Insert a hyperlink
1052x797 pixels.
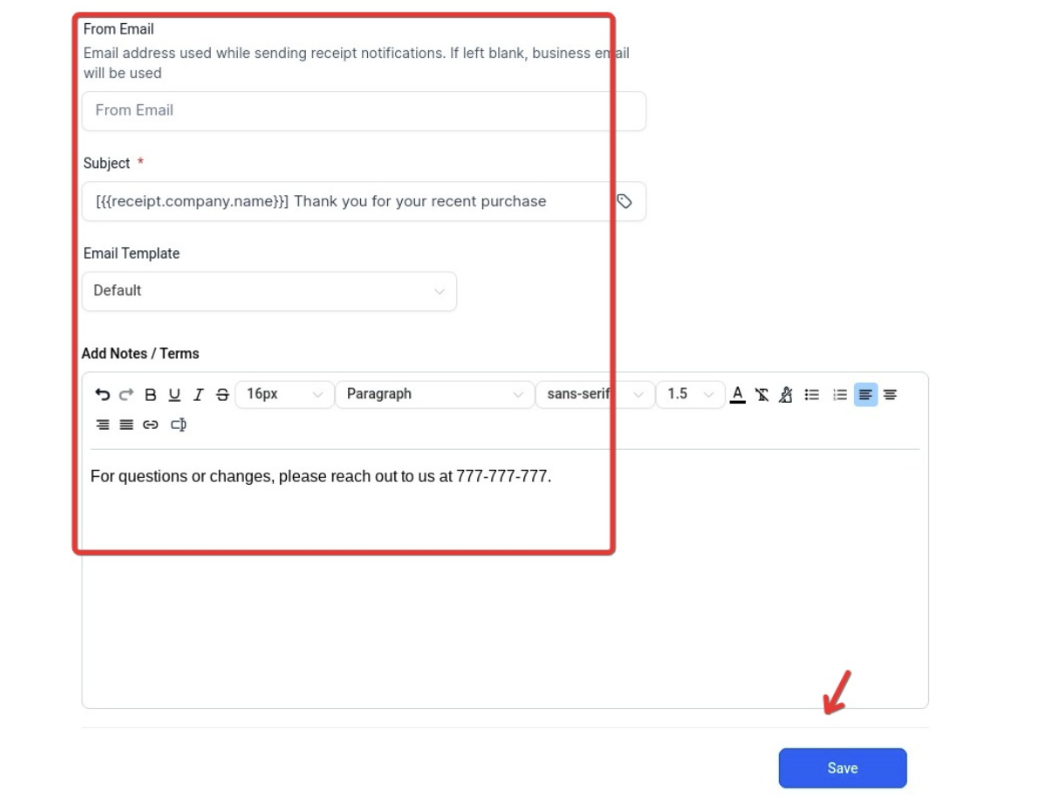click(150, 425)
